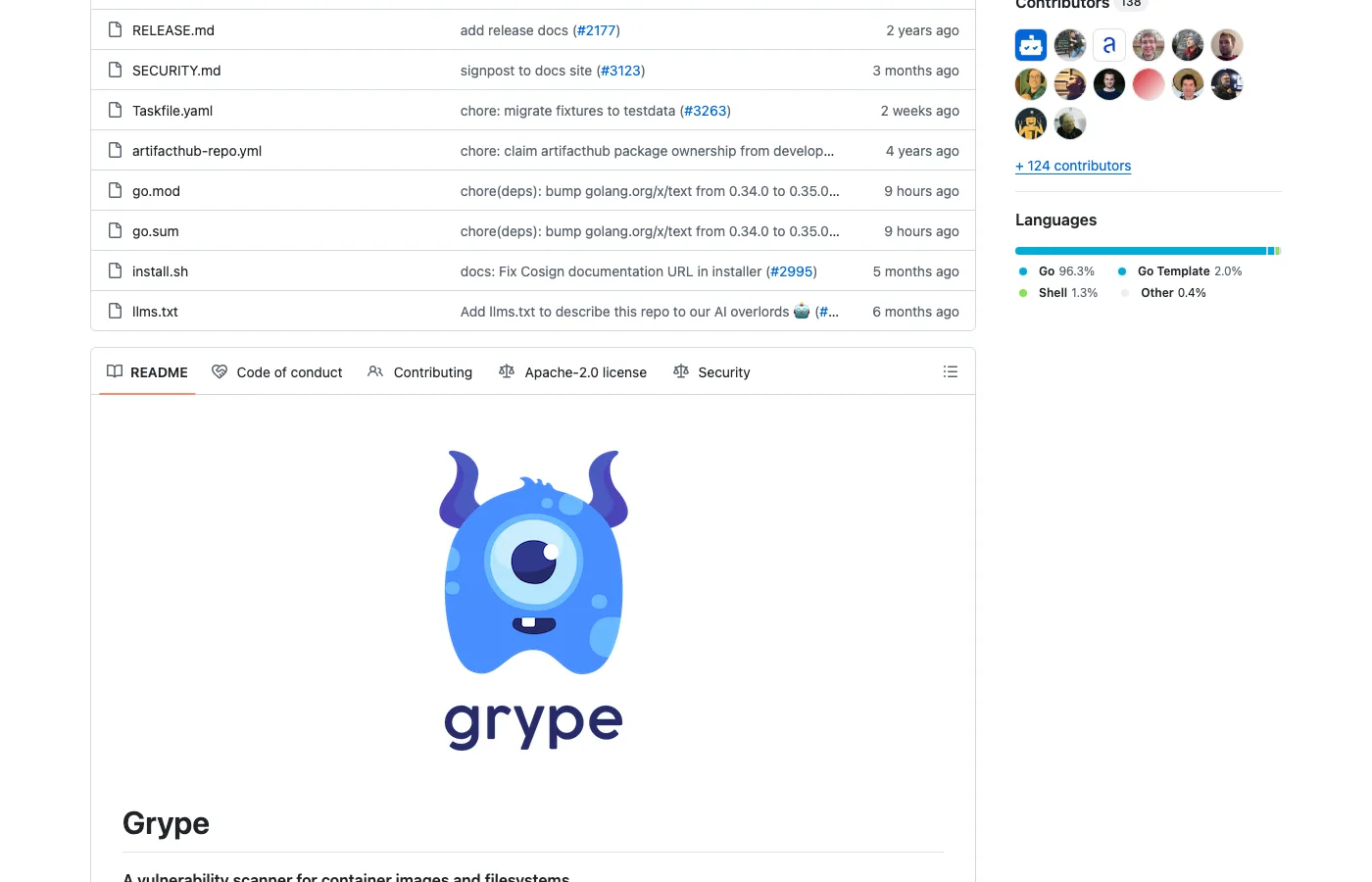The width and height of the screenshot is (1372, 882).
Task: Click the scales icon next to Security
Action: coord(681,371)
